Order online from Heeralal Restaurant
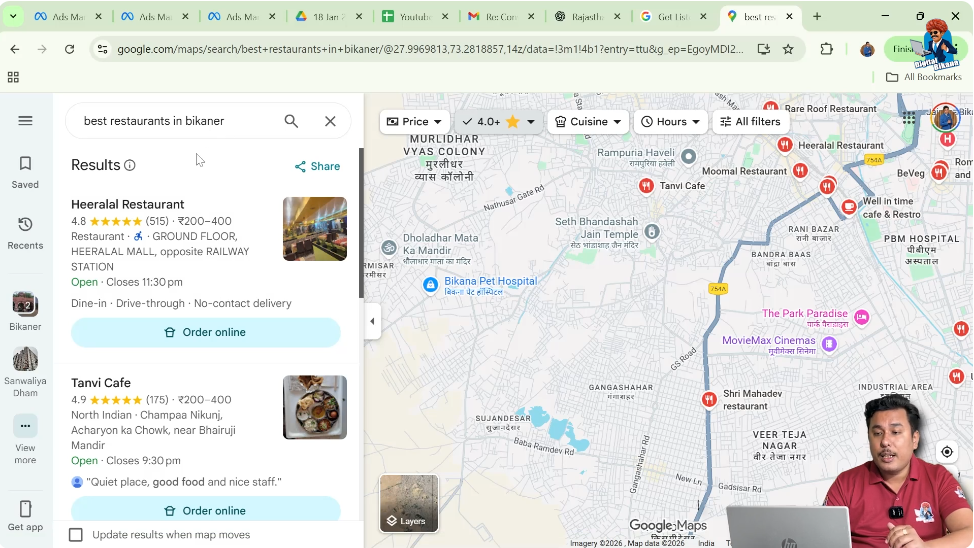Image resolution: width=974 pixels, height=548 pixels. tap(206, 332)
